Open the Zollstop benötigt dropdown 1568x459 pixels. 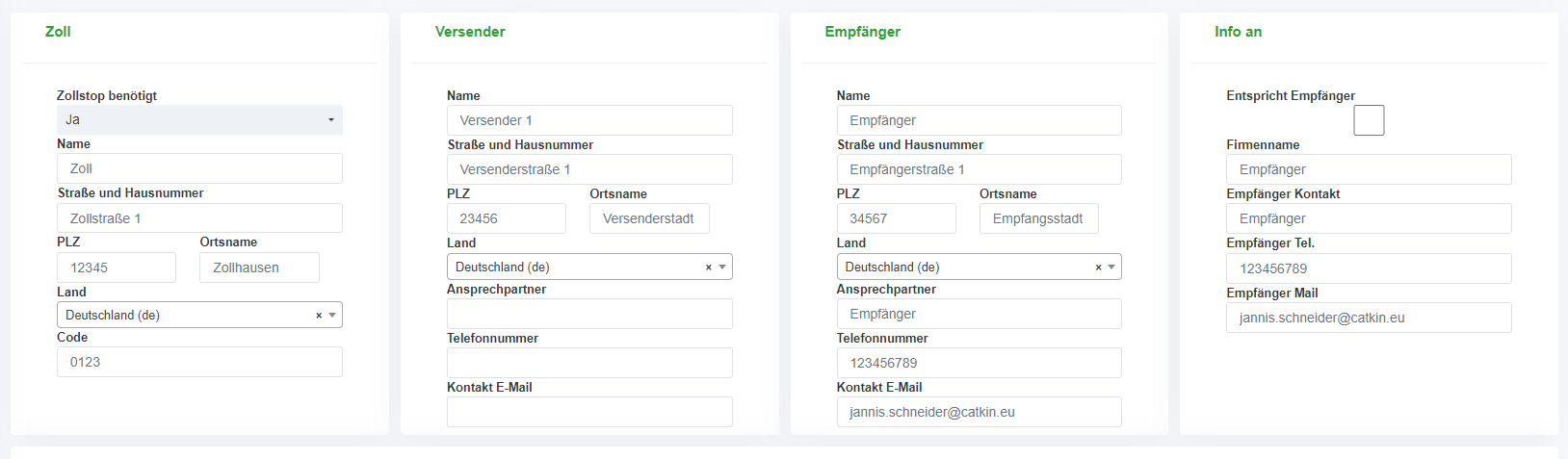[199, 120]
